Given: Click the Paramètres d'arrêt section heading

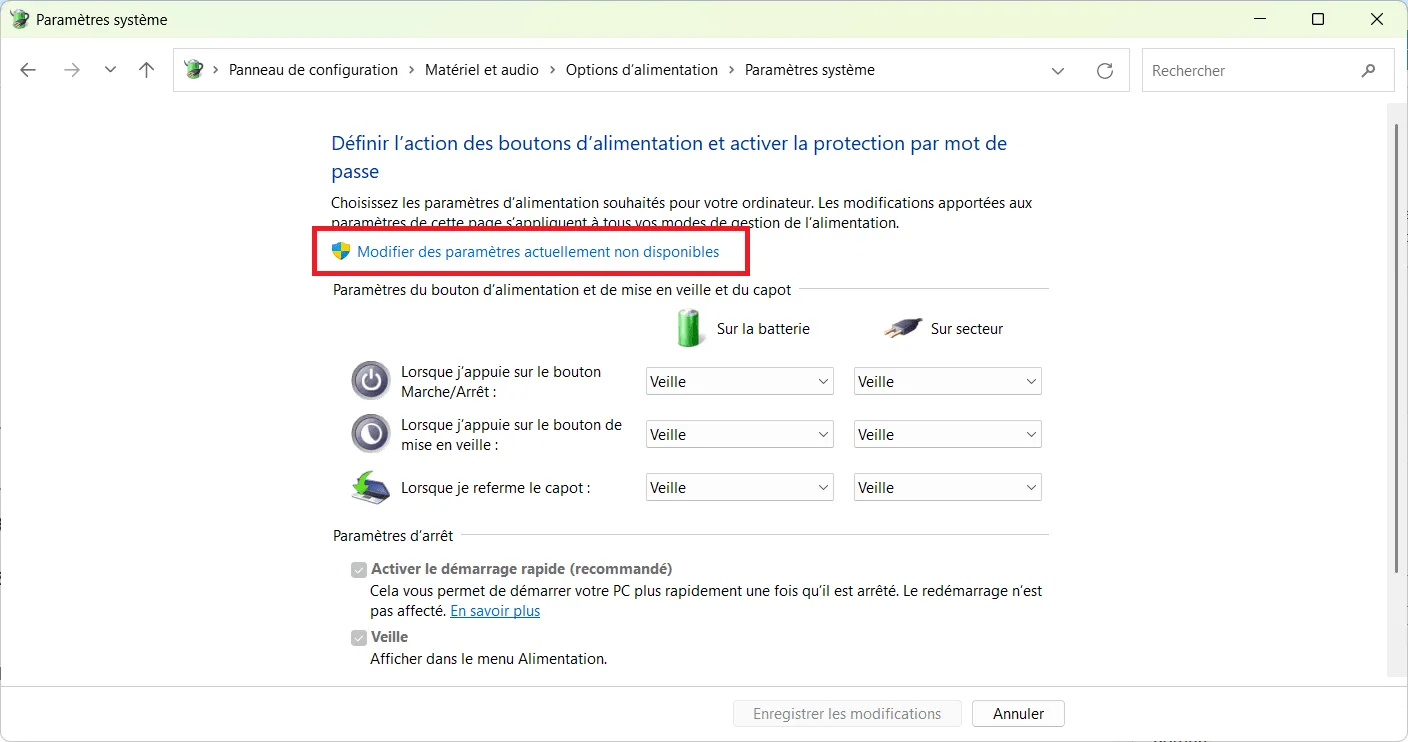Looking at the screenshot, I should click(x=393, y=536).
